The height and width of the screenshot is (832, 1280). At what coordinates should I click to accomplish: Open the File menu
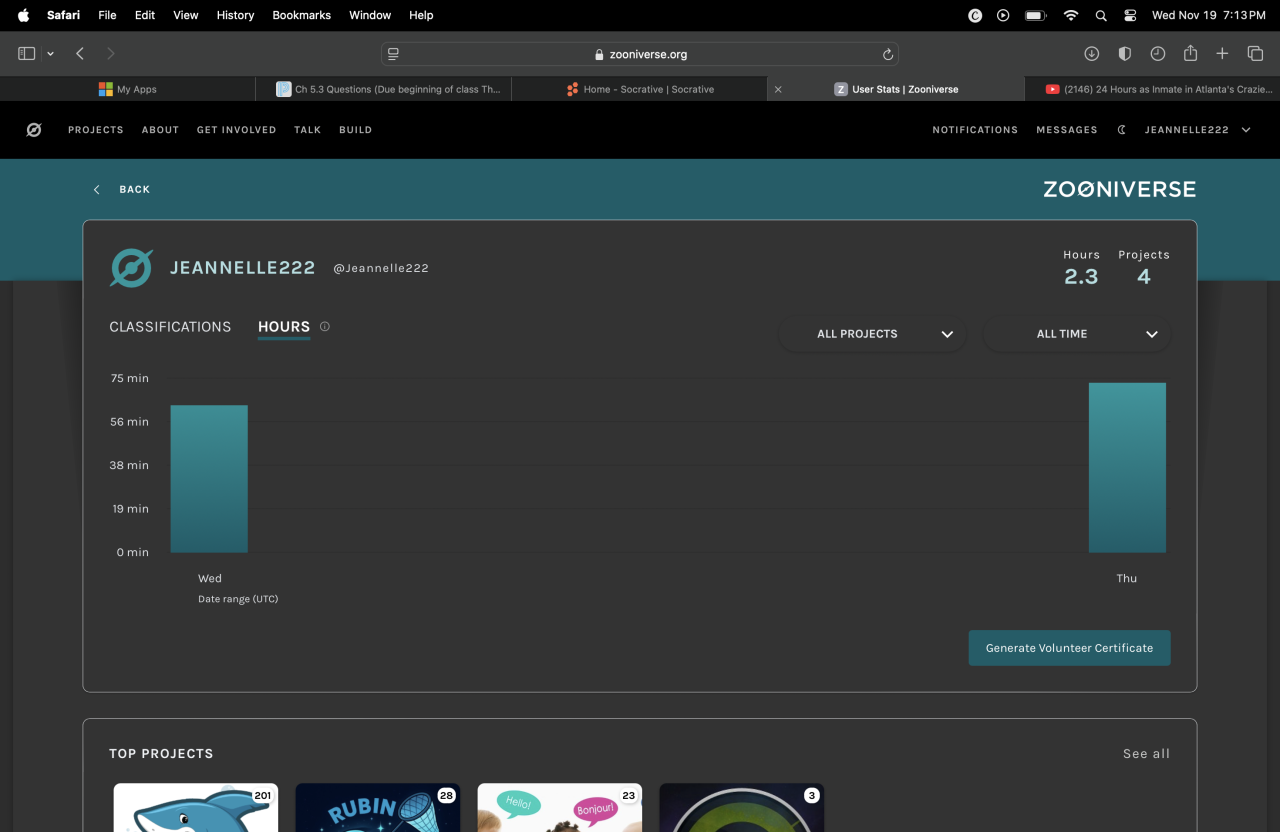tap(107, 15)
